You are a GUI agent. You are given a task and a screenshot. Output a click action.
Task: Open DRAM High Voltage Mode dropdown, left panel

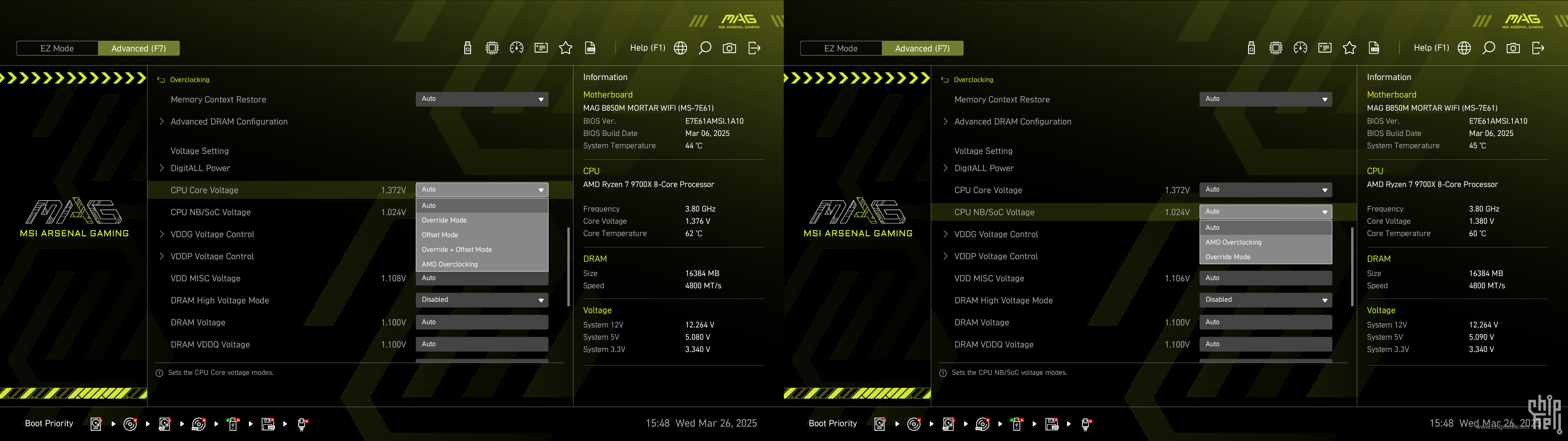(482, 300)
